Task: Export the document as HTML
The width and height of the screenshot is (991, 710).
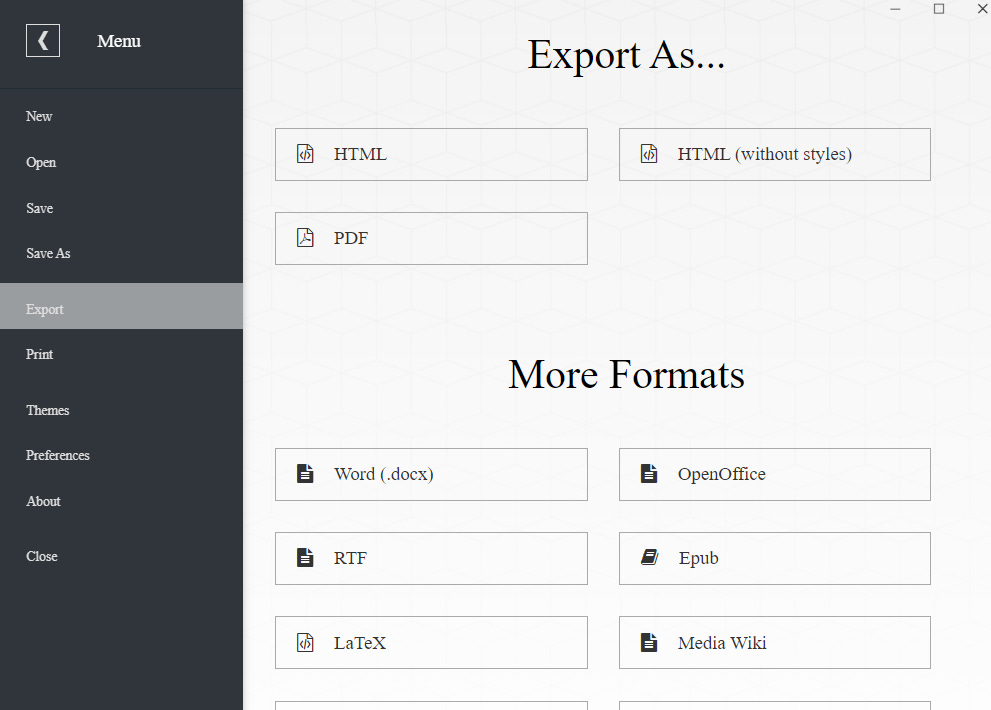Action: pos(431,154)
